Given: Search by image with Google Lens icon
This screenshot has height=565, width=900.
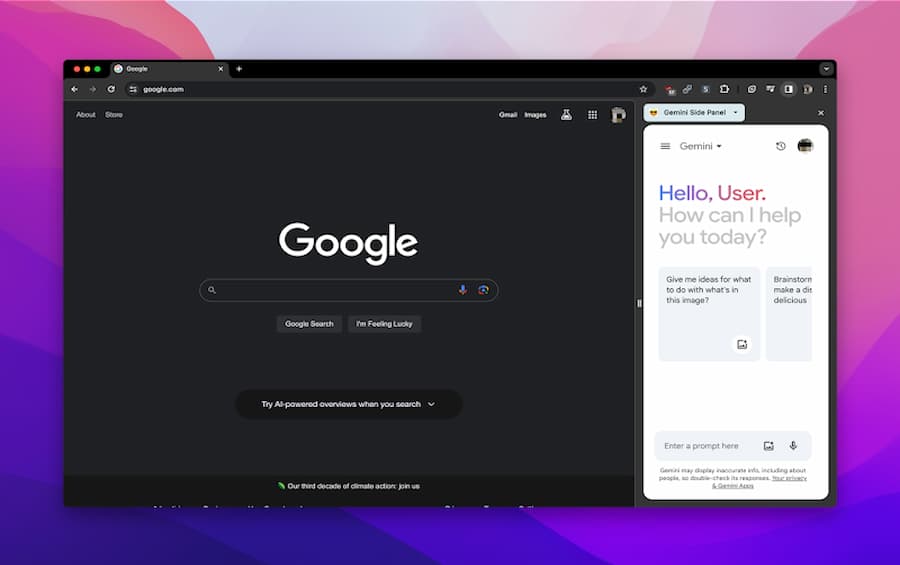Looking at the screenshot, I should pyautogui.click(x=483, y=290).
